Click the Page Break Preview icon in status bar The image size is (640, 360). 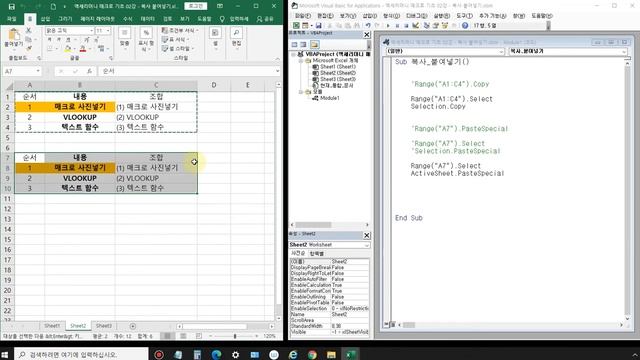(x=199, y=336)
